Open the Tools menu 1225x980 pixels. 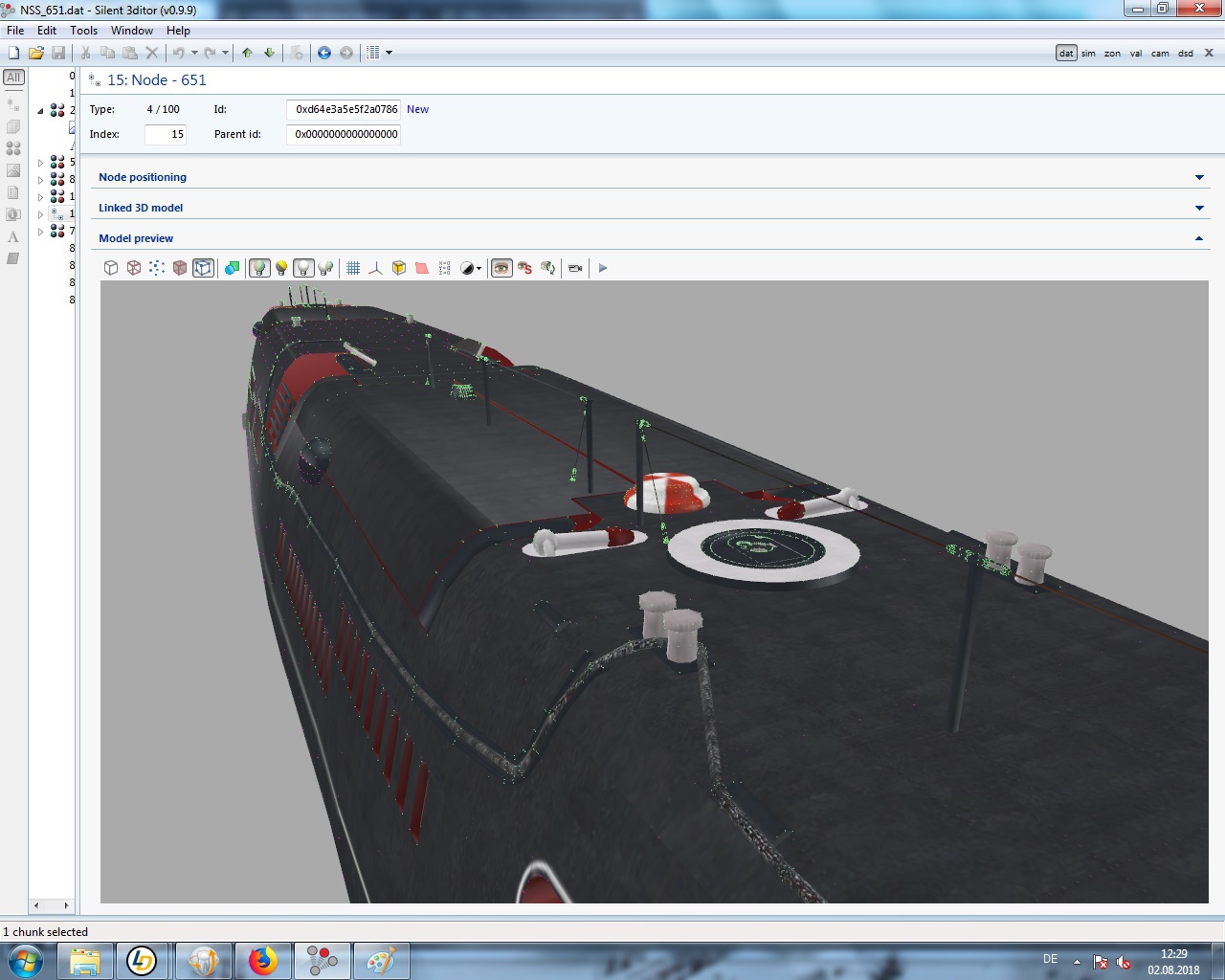(83, 31)
